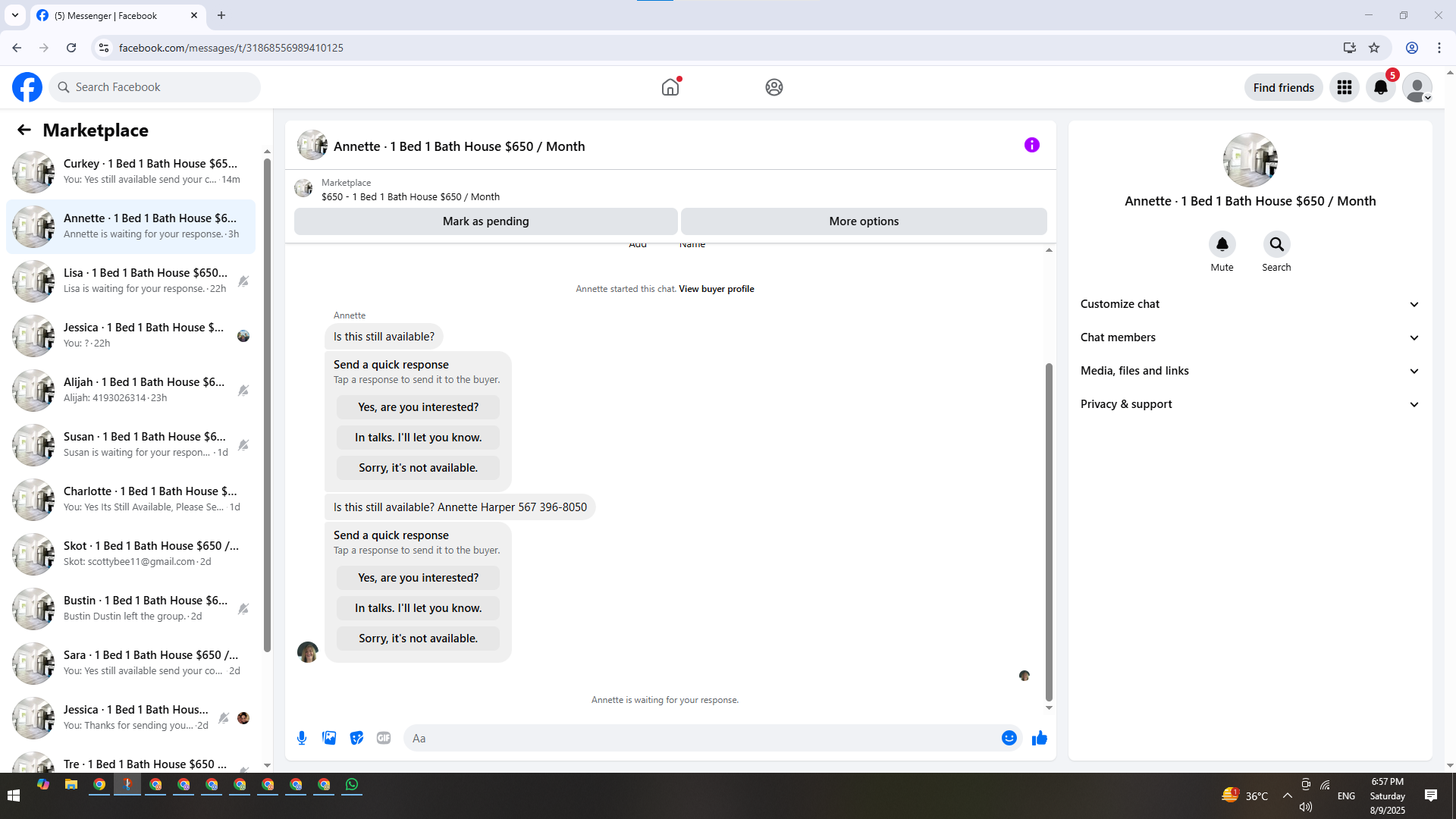The width and height of the screenshot is (1456, 819).
Task: Search within conversation magnifier button
Action: click(1276, 244)
